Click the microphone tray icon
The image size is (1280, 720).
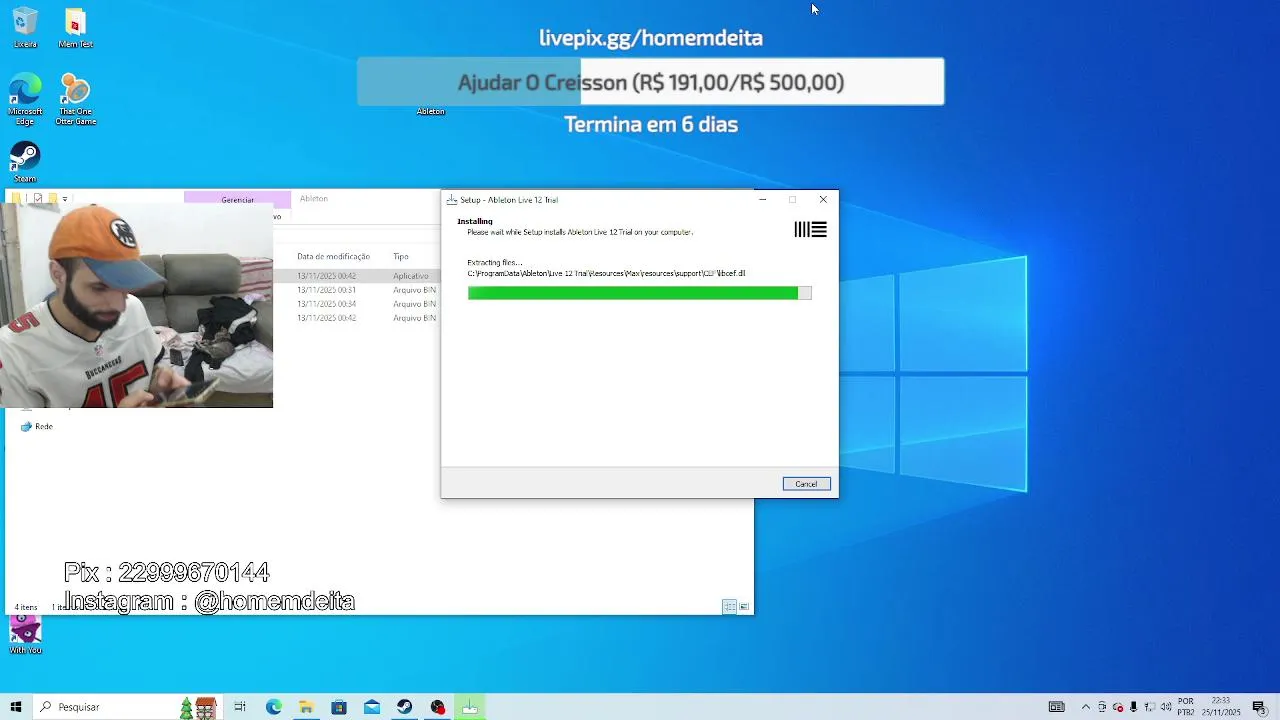click(x=1134, y=707)
